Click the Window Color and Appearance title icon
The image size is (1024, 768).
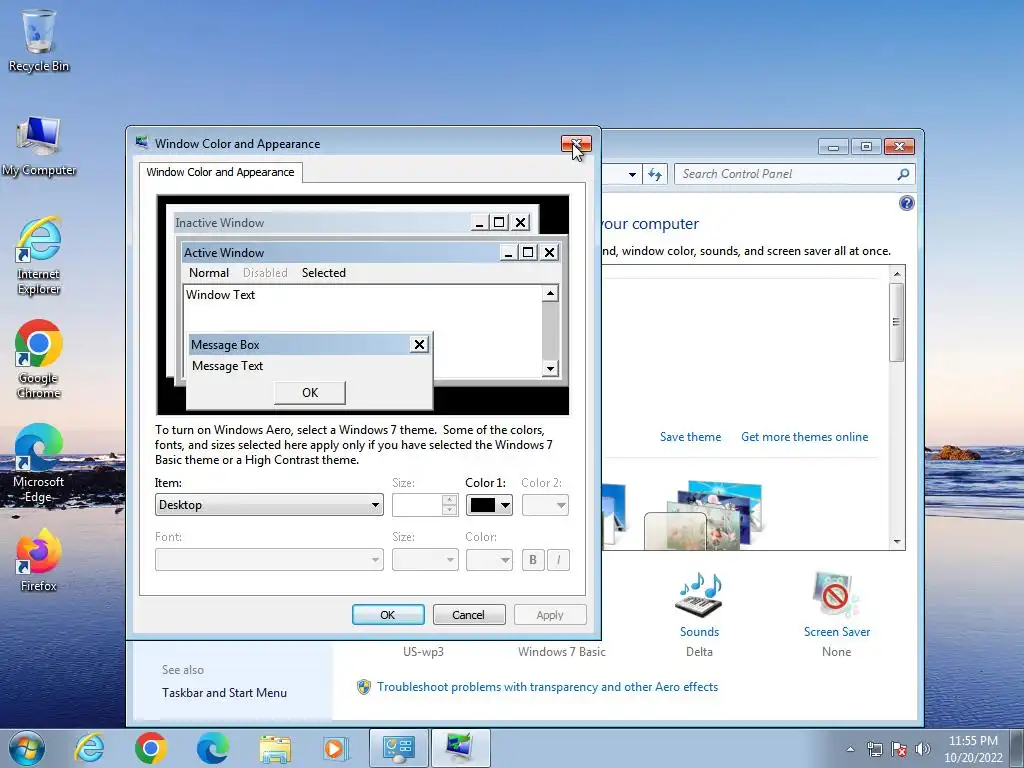tap(141, 142)
